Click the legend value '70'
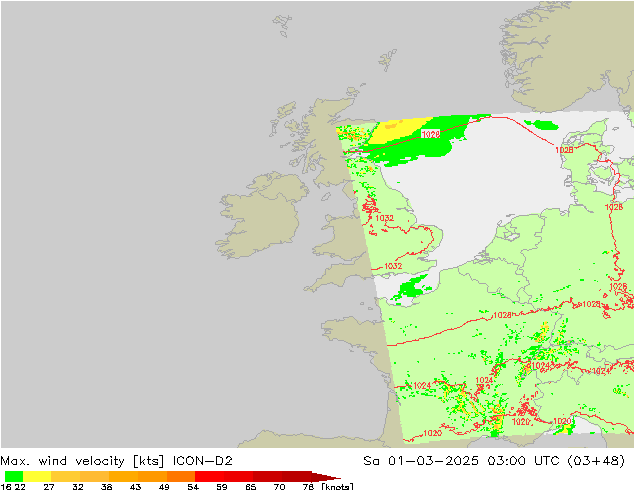 pyautogui.click(x=279, y=486)
